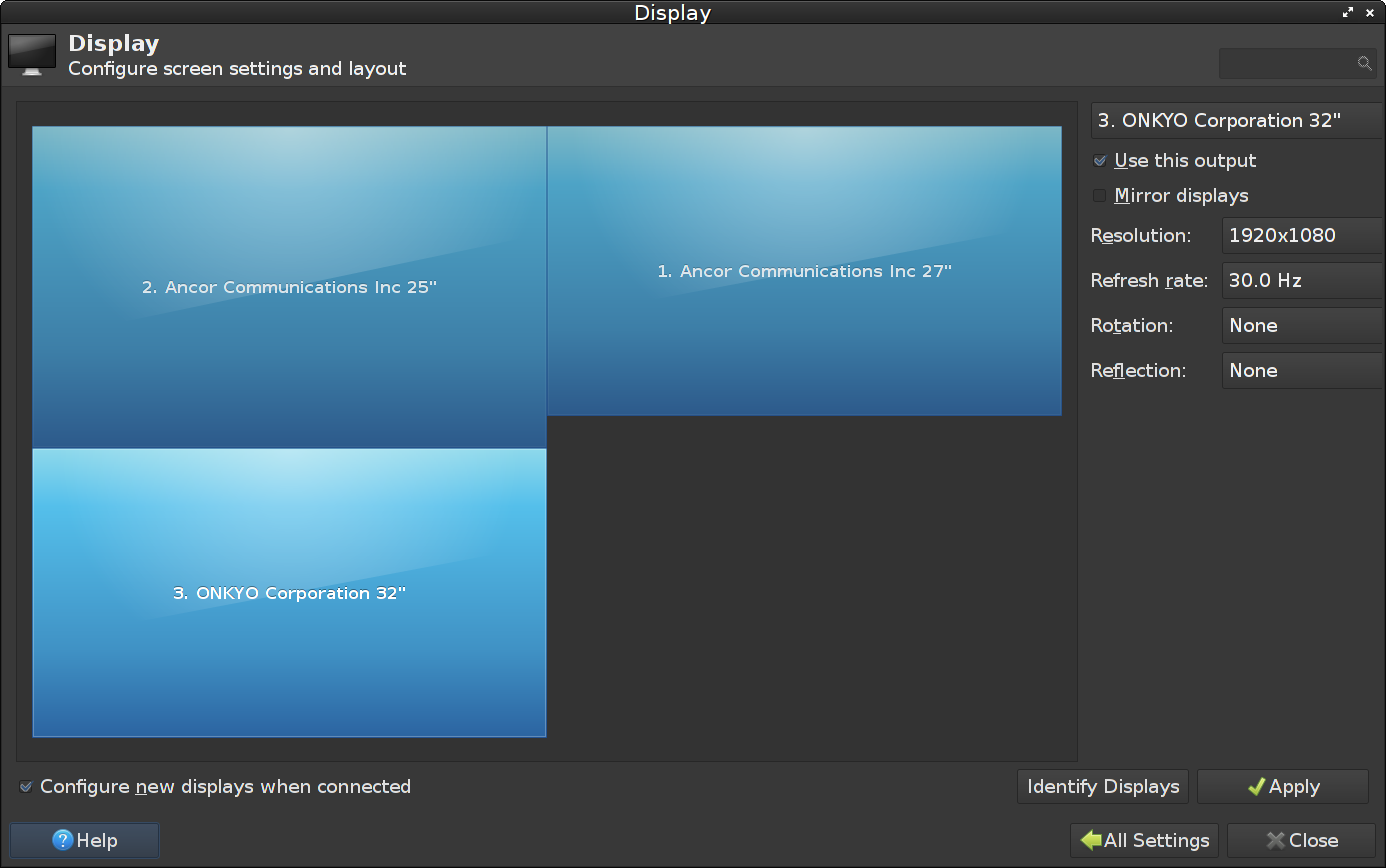The width and height of the screenshot is (1386, 868).
Task: Toggle the Use this output checkbox
Action: tap(1100, 161)
